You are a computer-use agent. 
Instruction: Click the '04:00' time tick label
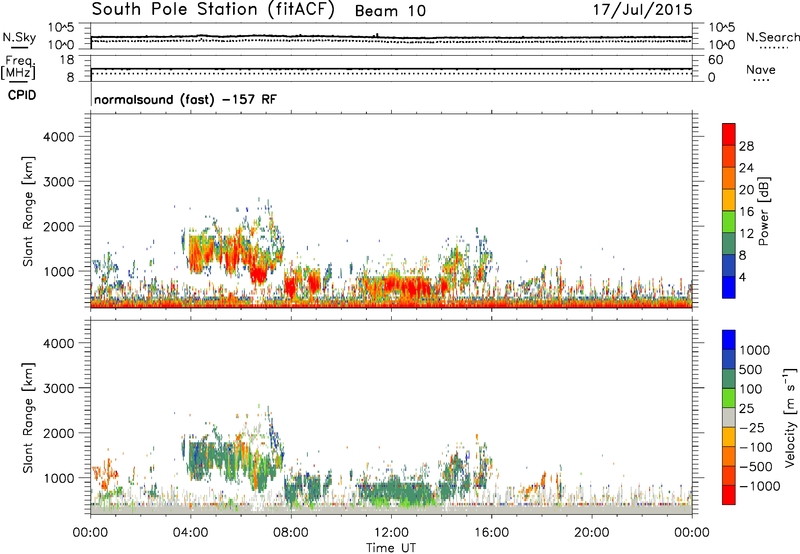pos(190,533)
